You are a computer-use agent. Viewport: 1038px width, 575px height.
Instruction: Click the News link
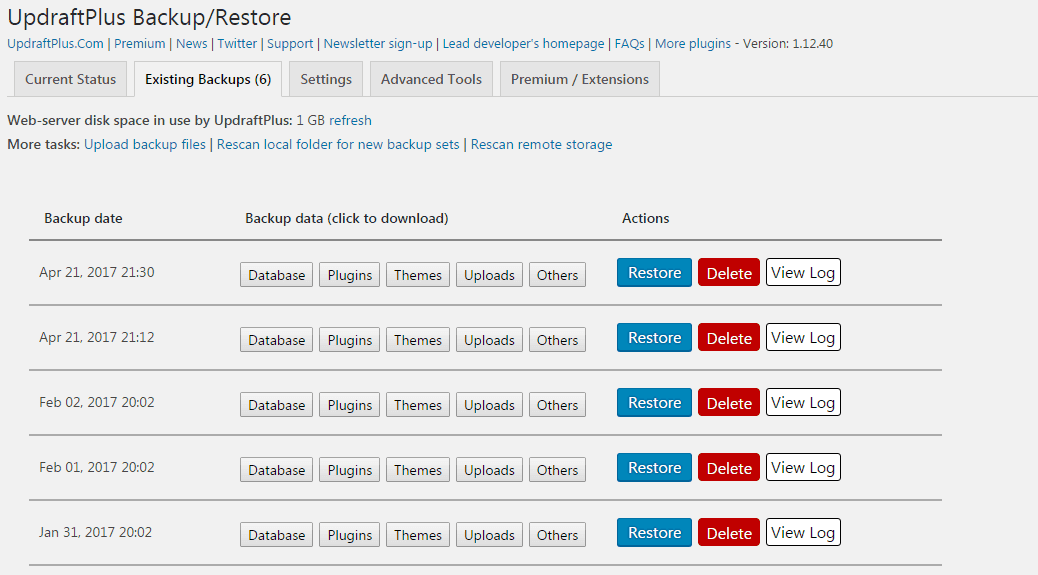click(191, 44)
